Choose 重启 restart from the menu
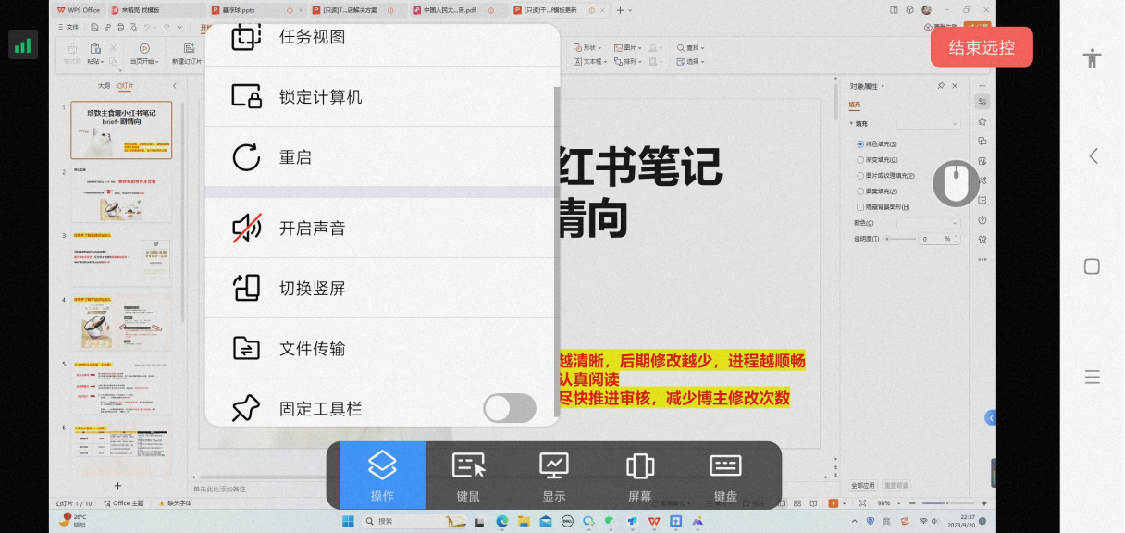The image size is (1125, 533). coord(382,157)
